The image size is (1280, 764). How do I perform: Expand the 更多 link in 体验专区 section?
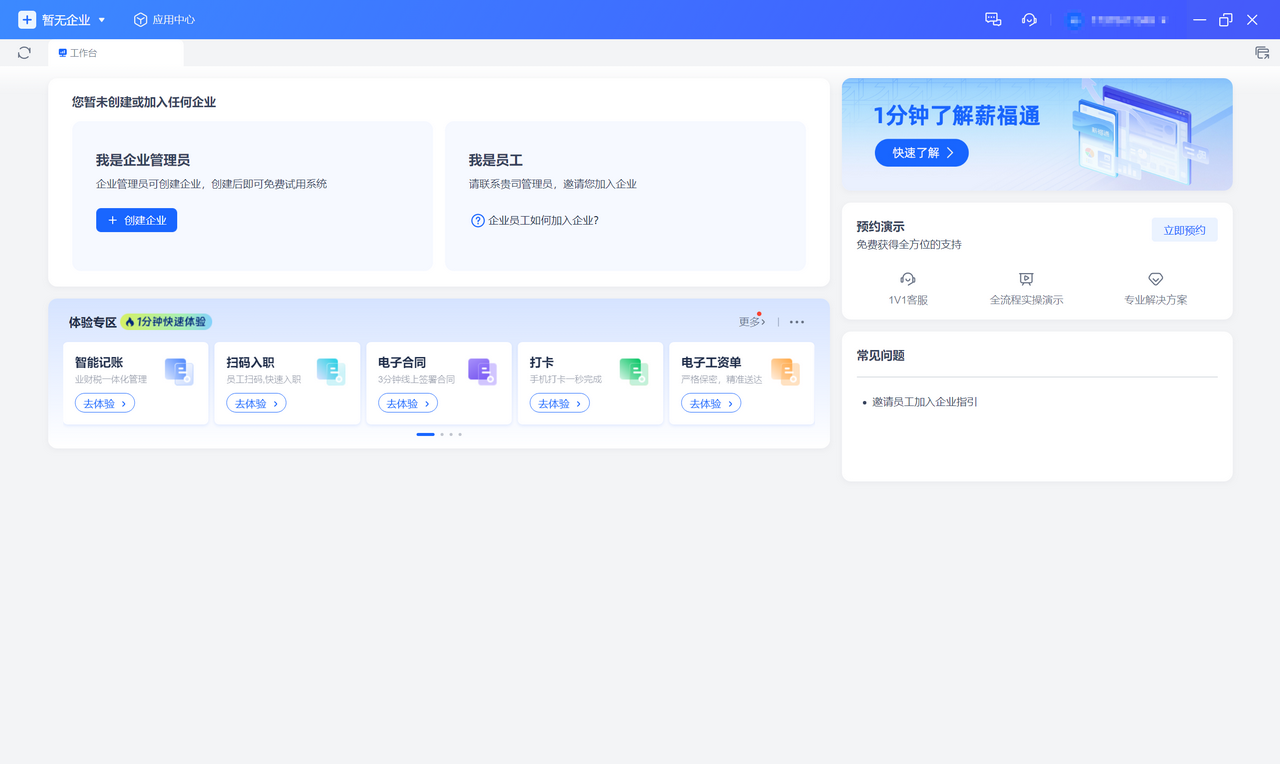752,321
